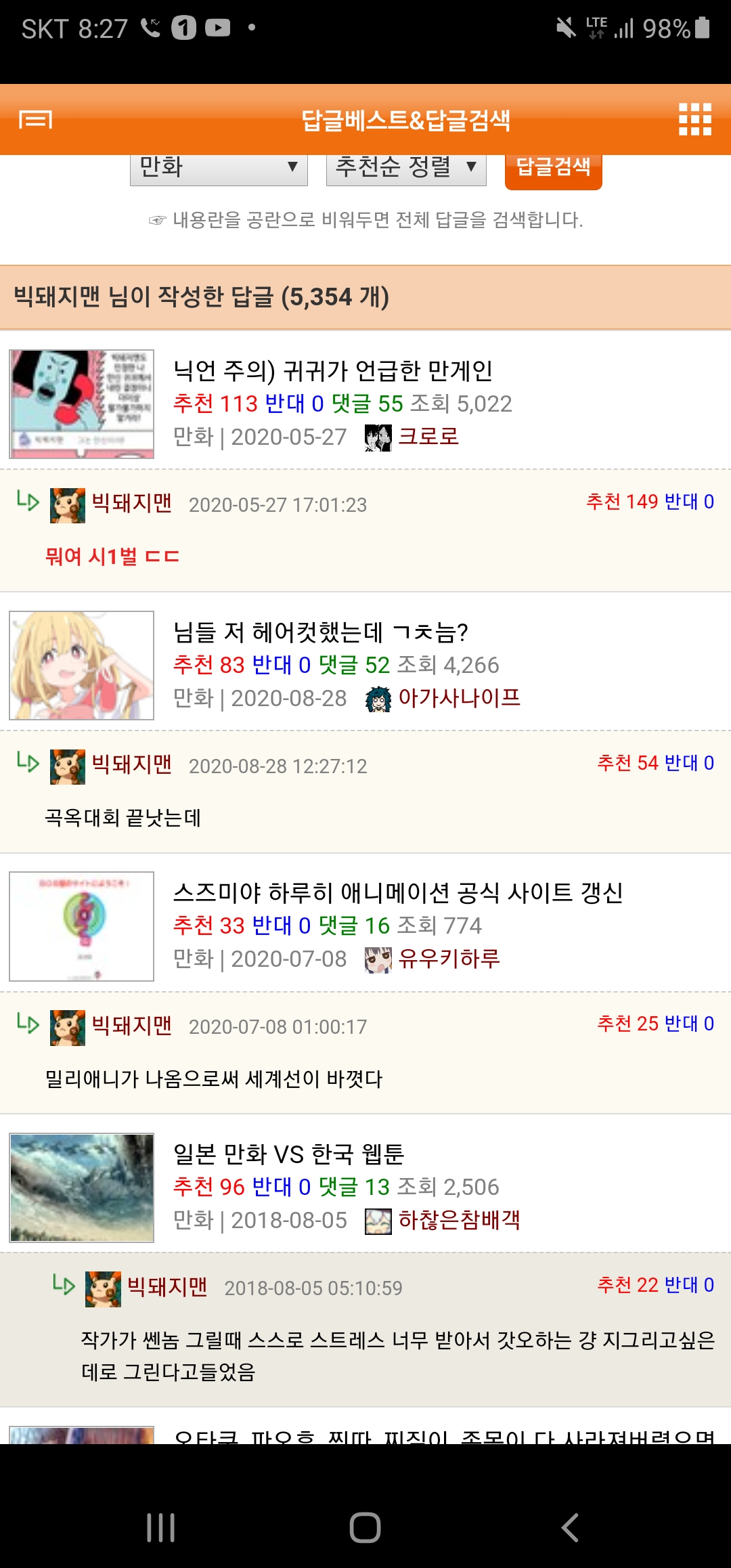Tap 아가사나이프 user avatar icon
The width and height of the screenshot is (731, 1568).
click(x=378, y=699)
